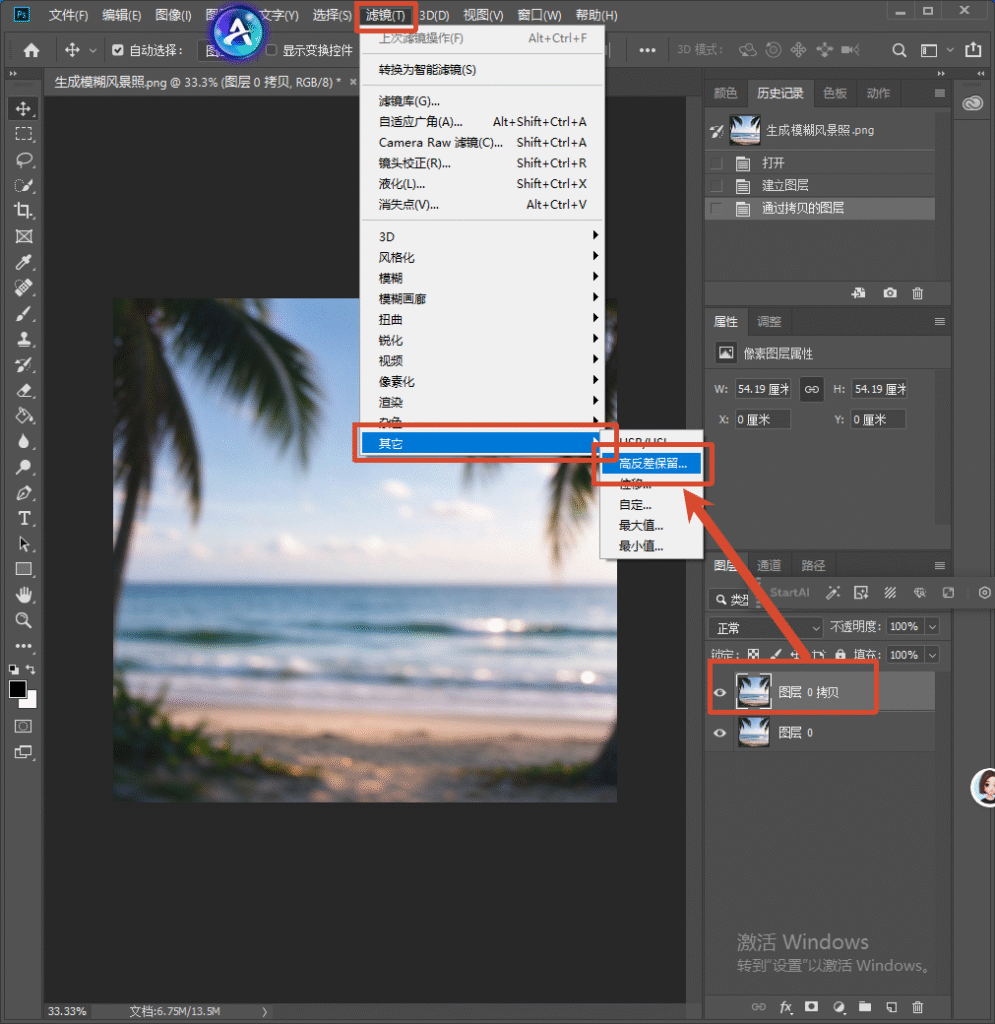Select the Move tool in the toolbox

point(24,108)
